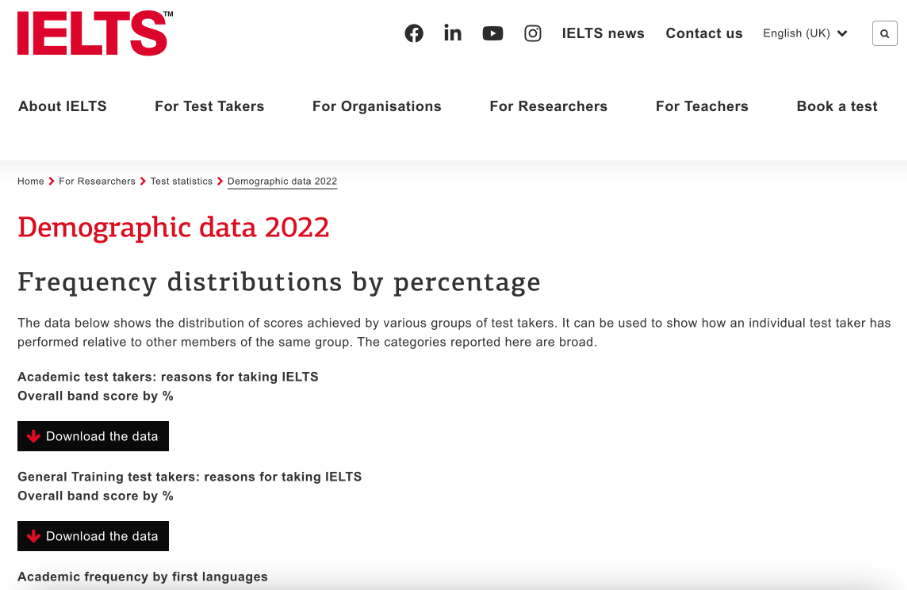Click Academic frequency by first languages text
This screenshot has height=590, width=907.
142,577
